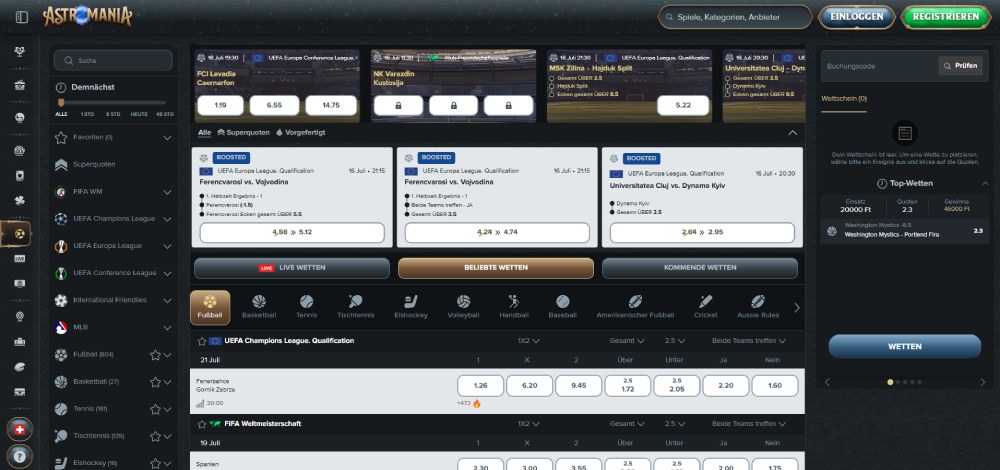Open the KOMMENDE WETTEN tab
The height and width of the screenshot is (470, 1000).
tap(700, 268)
